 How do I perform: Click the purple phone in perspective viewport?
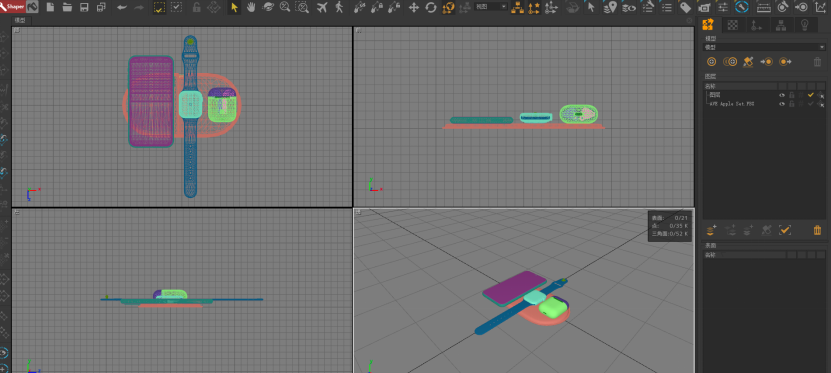pos(514,287)
